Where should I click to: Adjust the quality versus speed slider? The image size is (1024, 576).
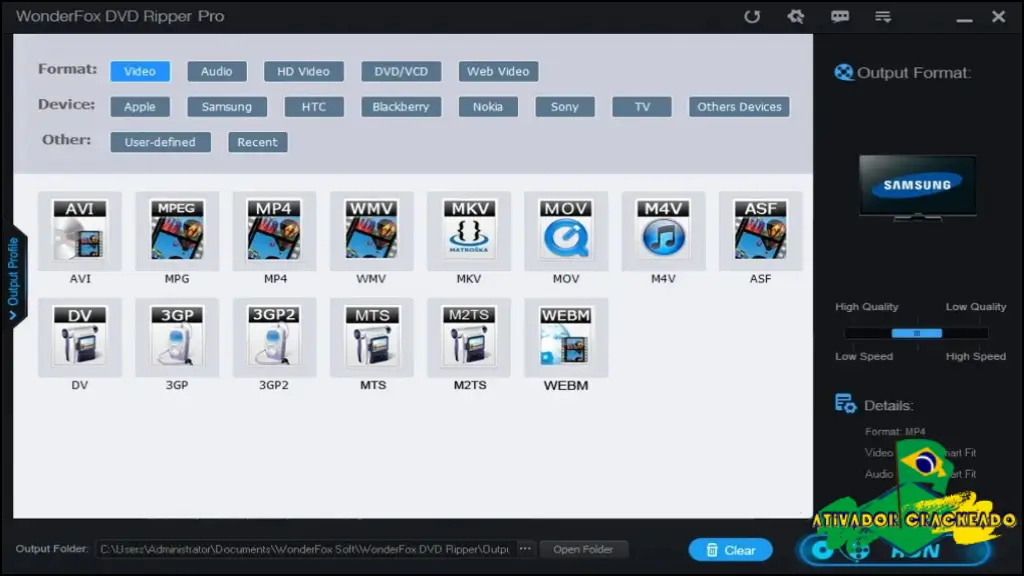click(x=917, y=333)
